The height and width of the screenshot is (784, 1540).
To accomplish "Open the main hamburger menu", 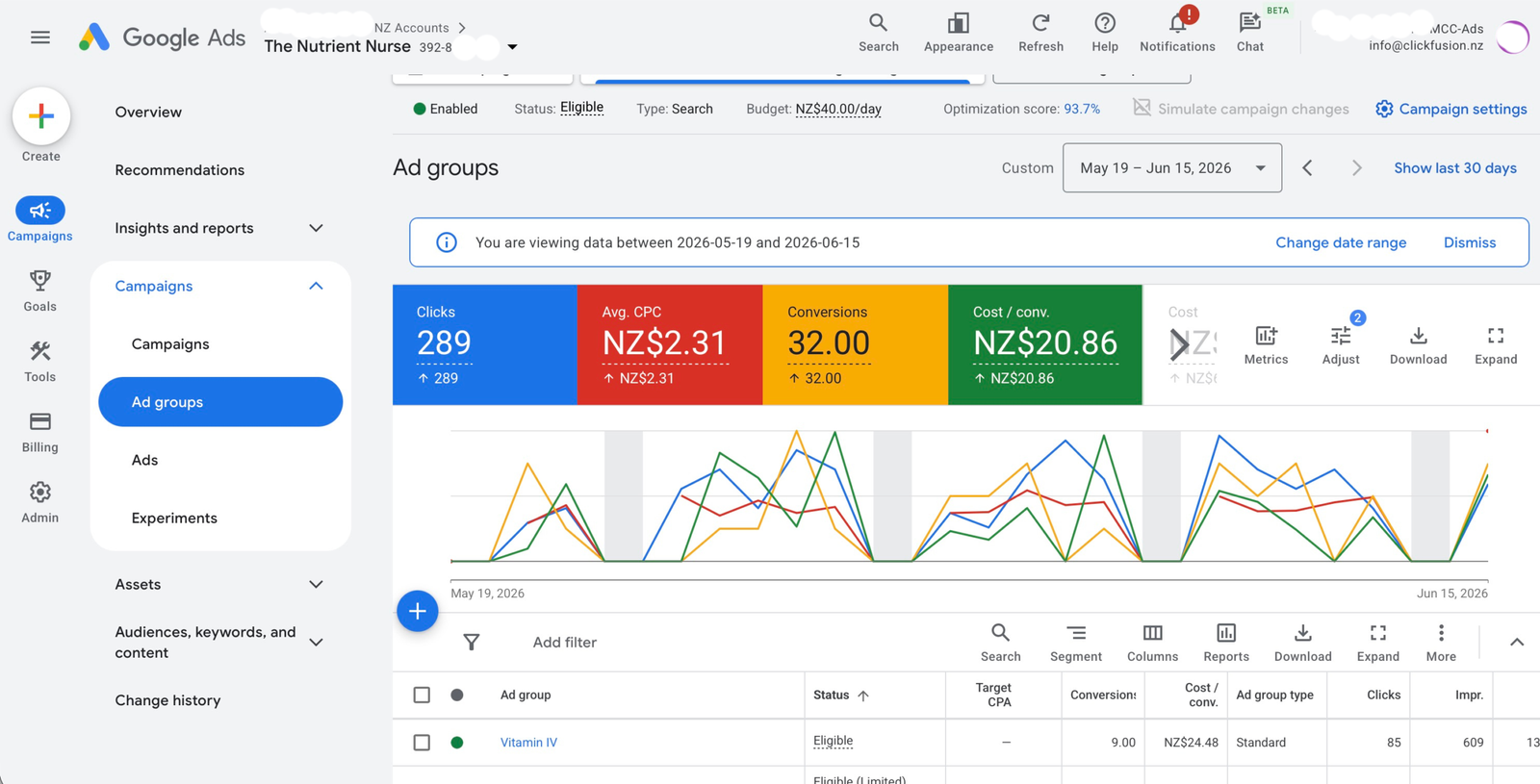I will [x=40, y=38].
